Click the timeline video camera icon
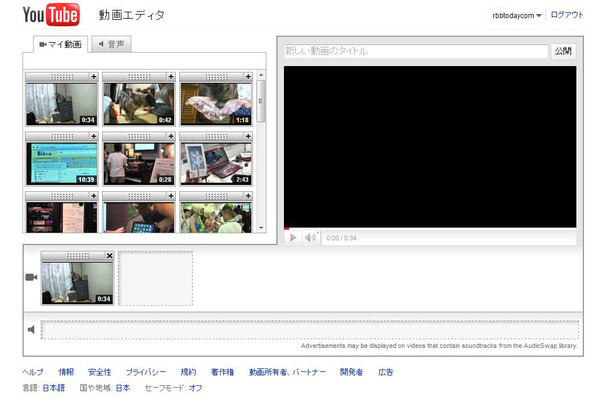The image size is (610, 400). click(x=31, y=277)
